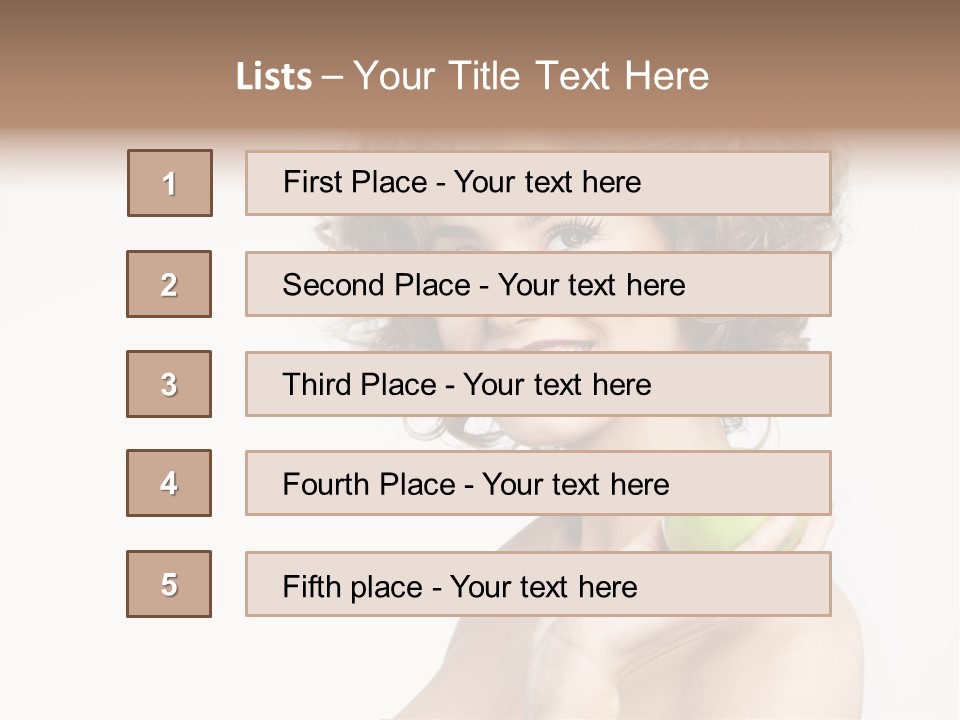
Task: Click the green apple in the photo
Action: pos(720,533)
